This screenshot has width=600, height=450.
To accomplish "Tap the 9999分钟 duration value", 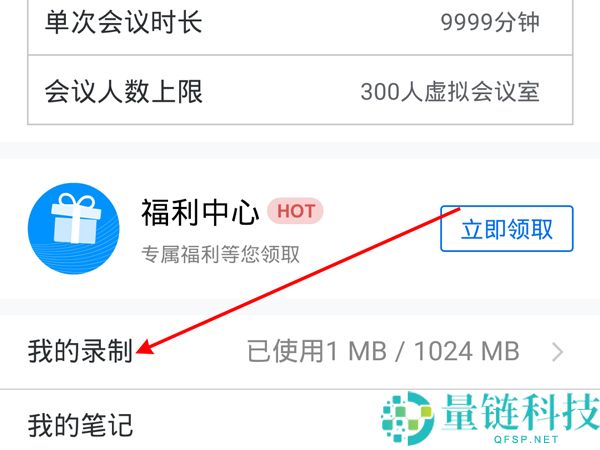I will coord(490,22).
